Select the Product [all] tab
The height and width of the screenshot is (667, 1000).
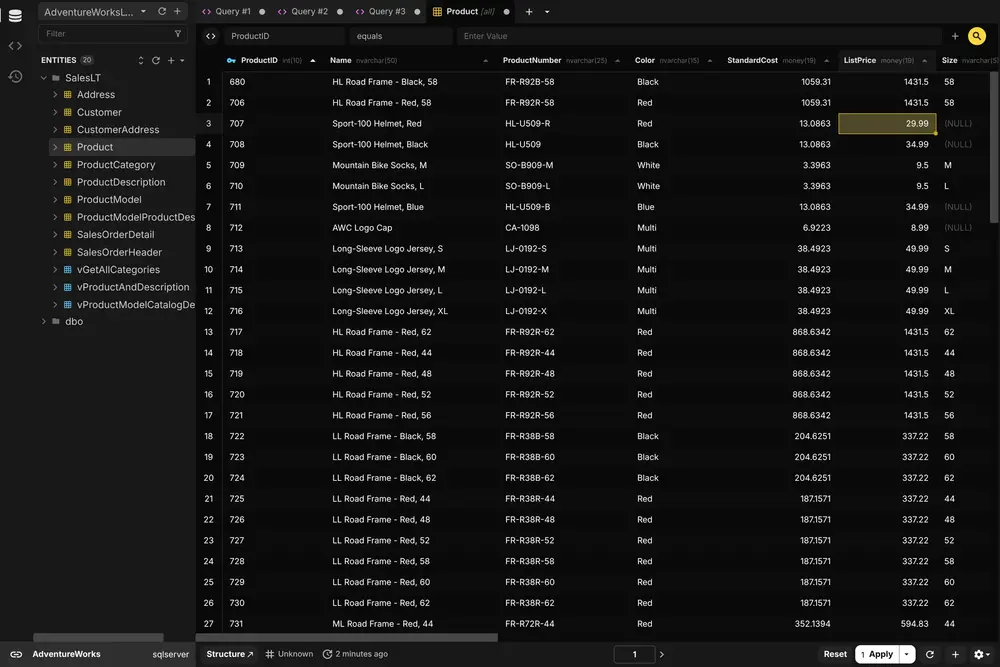(471, 11)
